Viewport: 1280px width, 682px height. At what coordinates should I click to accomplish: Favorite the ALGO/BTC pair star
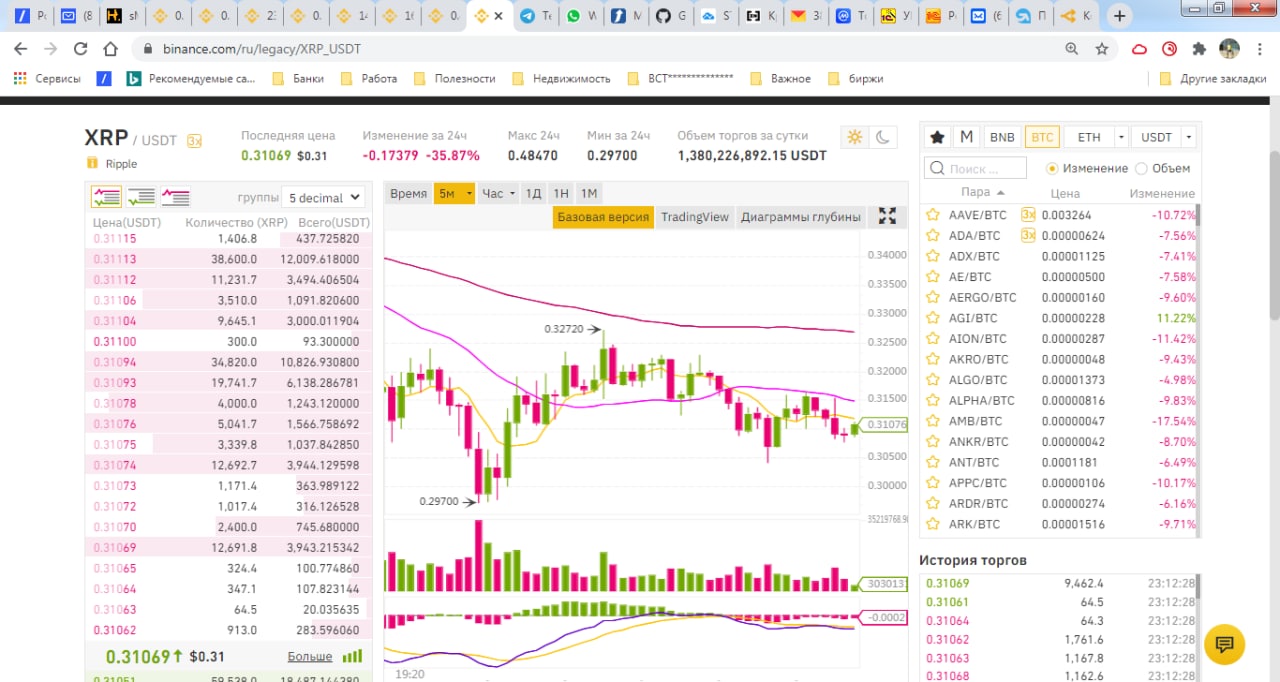pos(933,380)
